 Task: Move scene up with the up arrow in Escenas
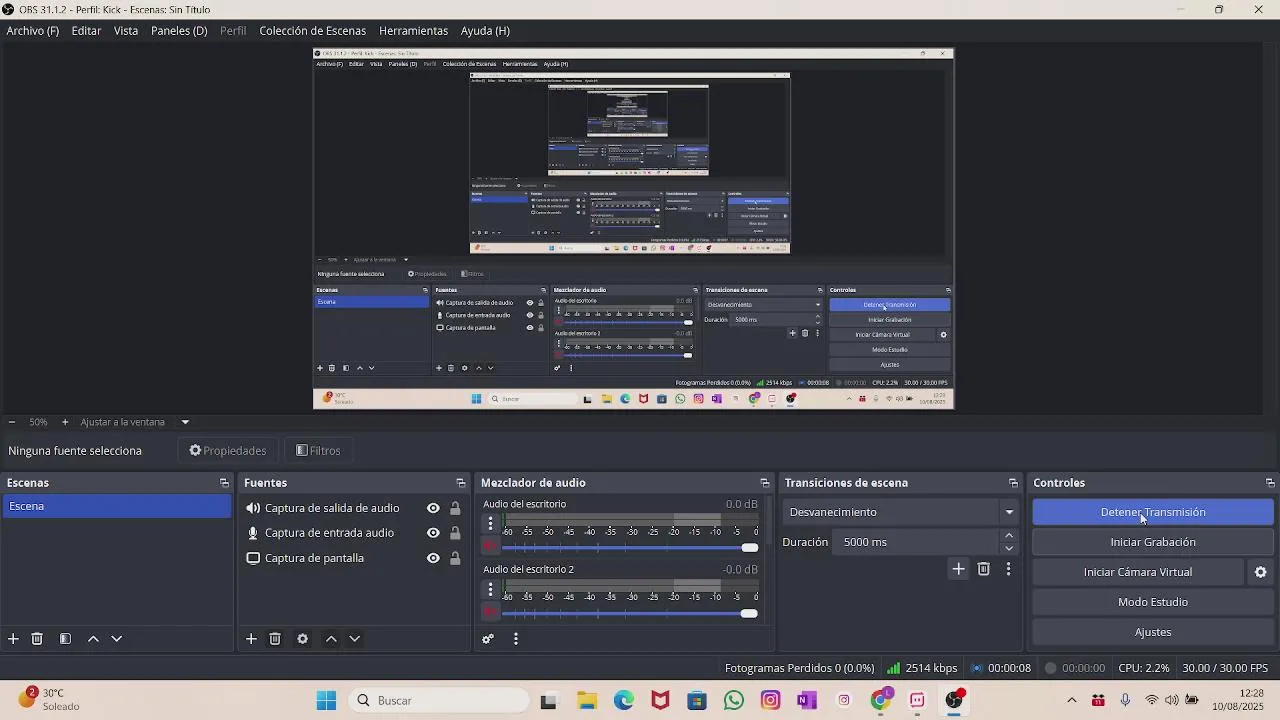pyautogui.click(x=93, y=639)
